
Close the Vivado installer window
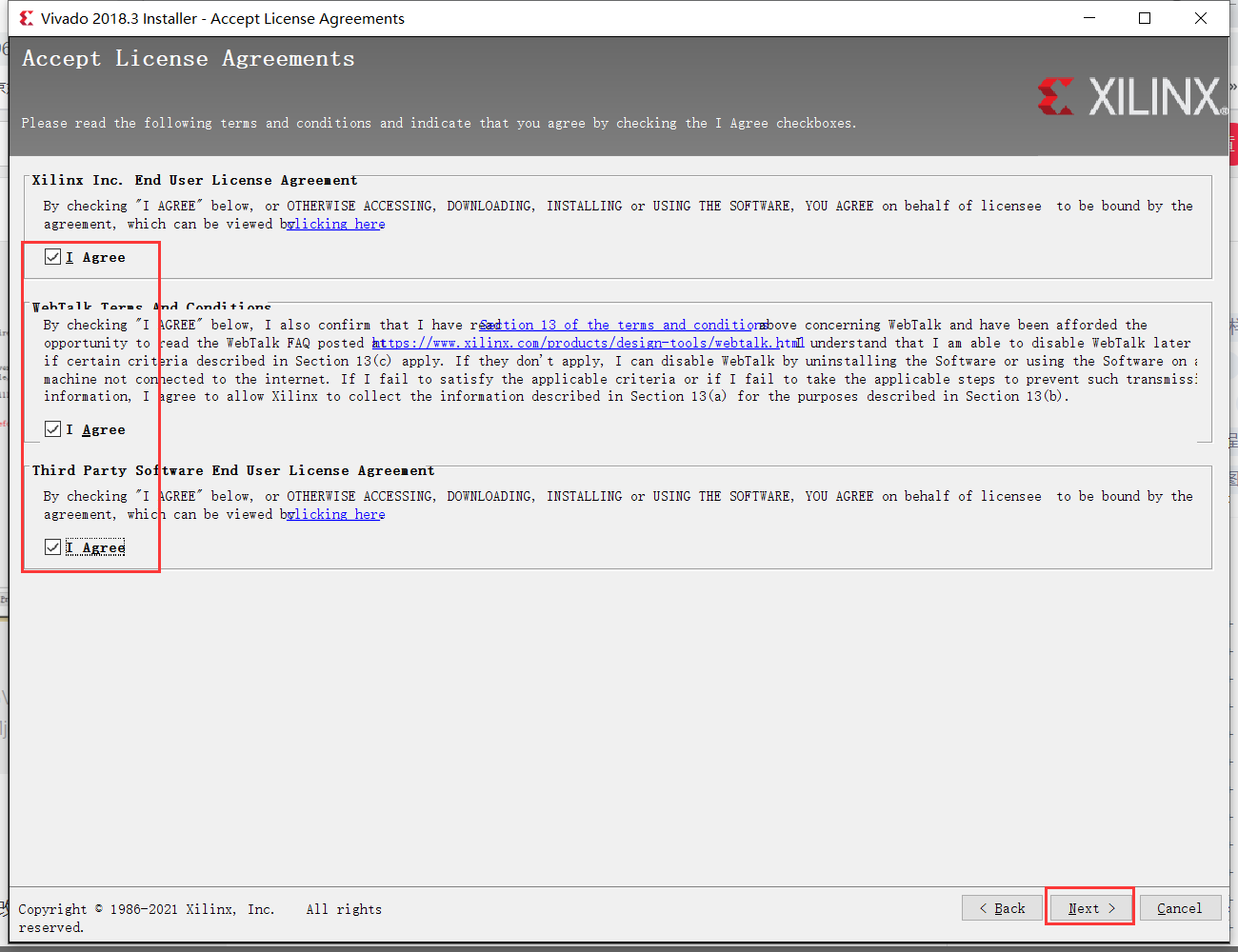tap(1201, 18)
